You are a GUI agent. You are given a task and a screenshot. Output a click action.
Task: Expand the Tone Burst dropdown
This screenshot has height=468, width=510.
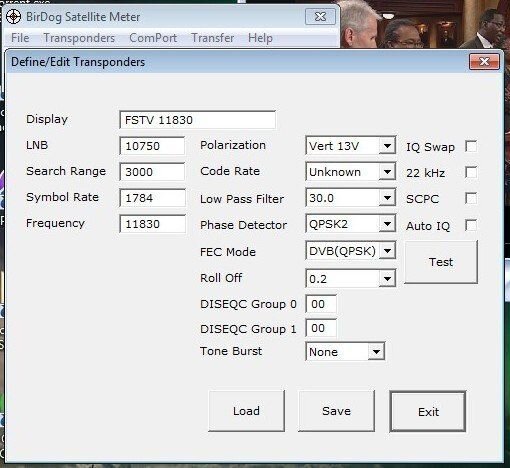point(376,352)
